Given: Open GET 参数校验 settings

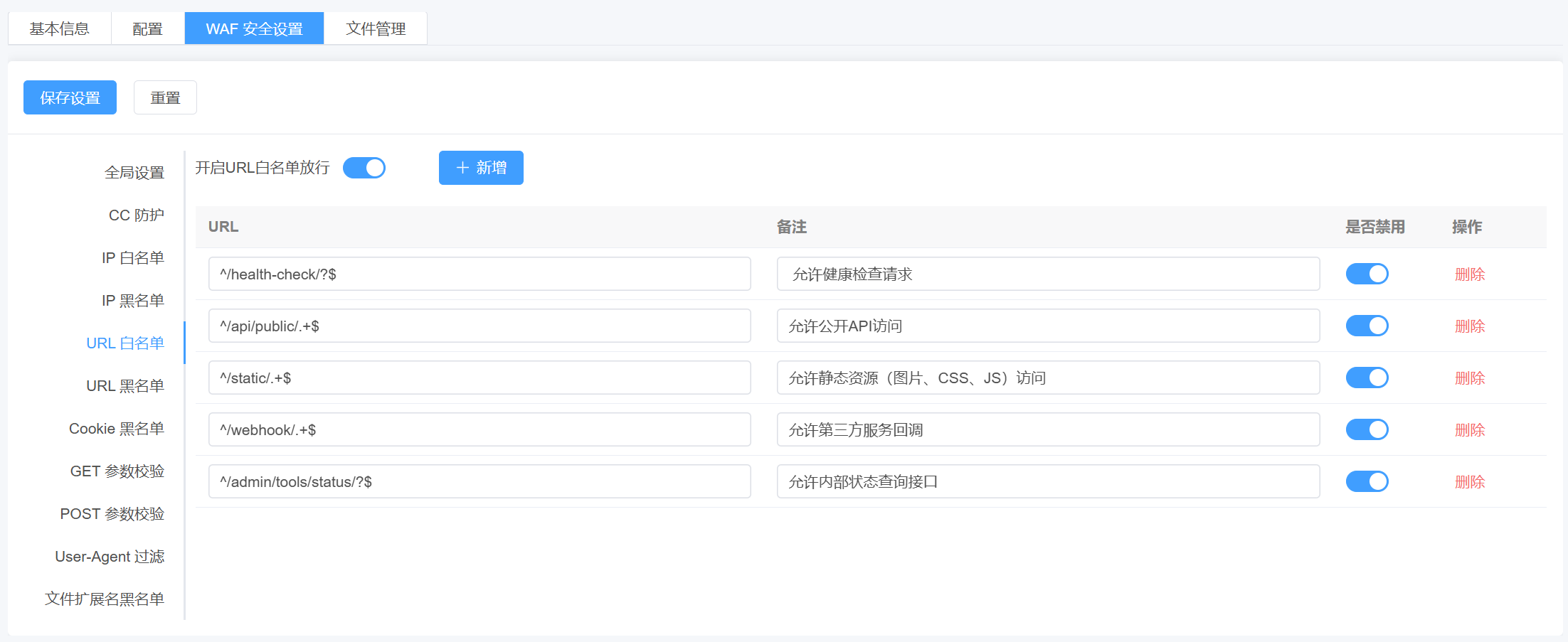Looking at the screenshot, I should click(117, 471).
